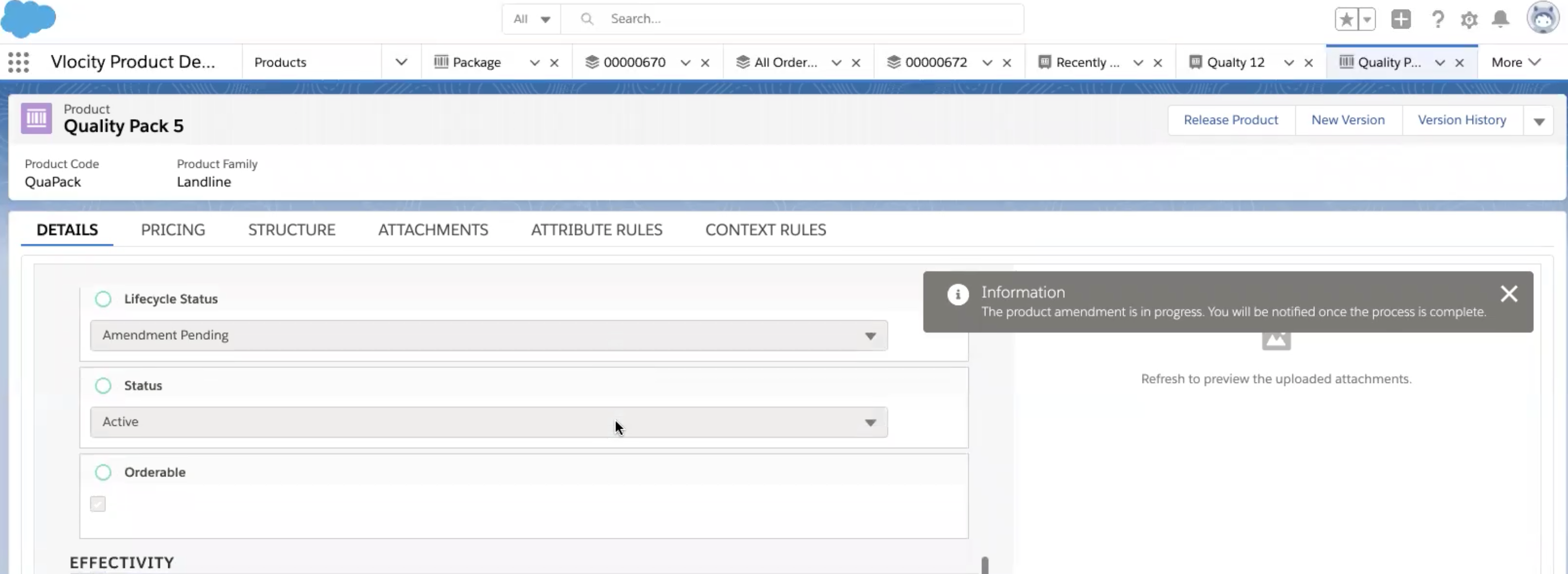
Task: Switch to the Qualty 12 workspace tab
Action: pos(1235,62)
